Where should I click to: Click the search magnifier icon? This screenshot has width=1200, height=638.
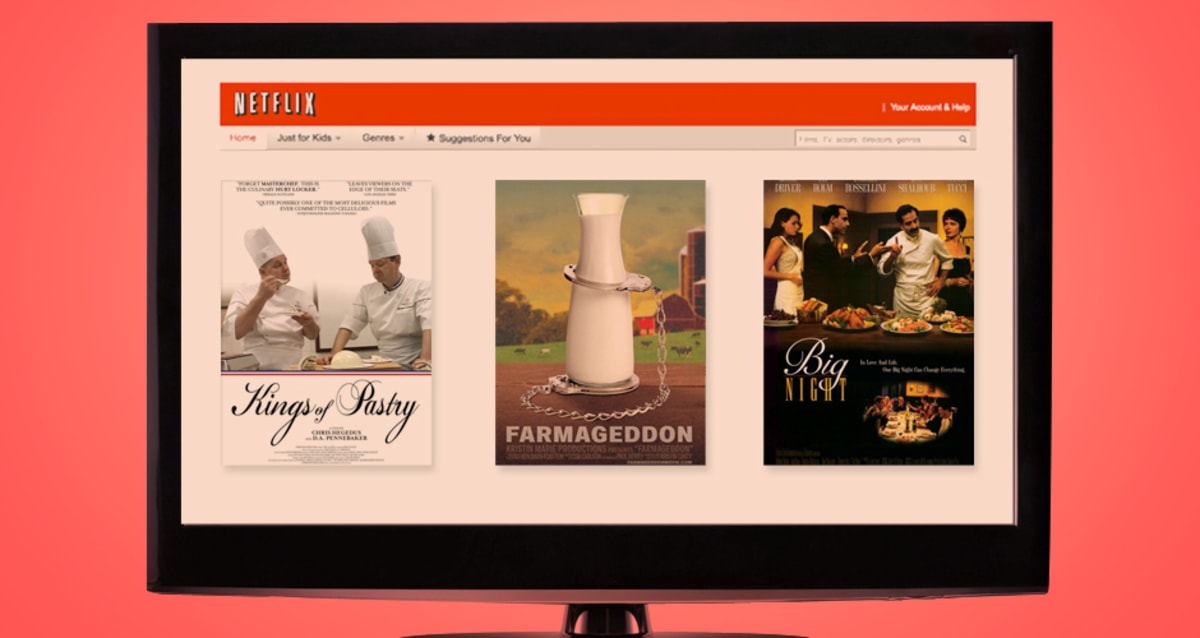point(963,139)
